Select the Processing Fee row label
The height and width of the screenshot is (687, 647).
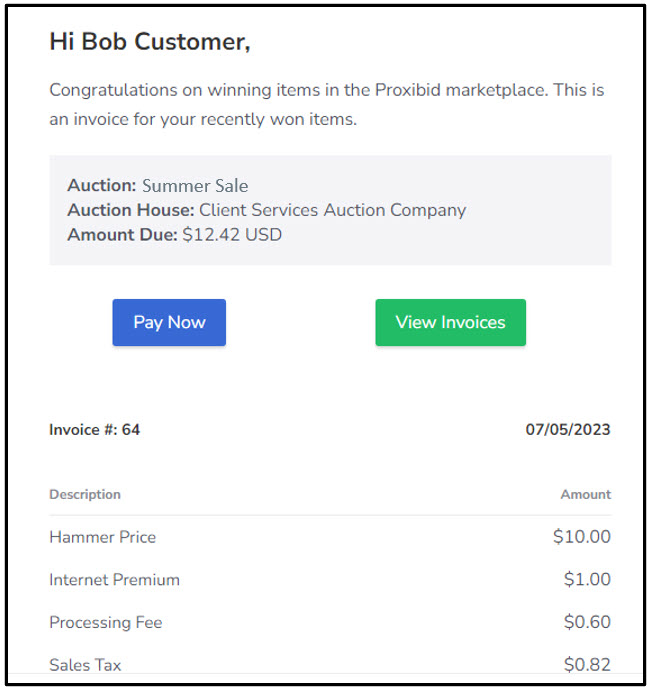[106, 623]
